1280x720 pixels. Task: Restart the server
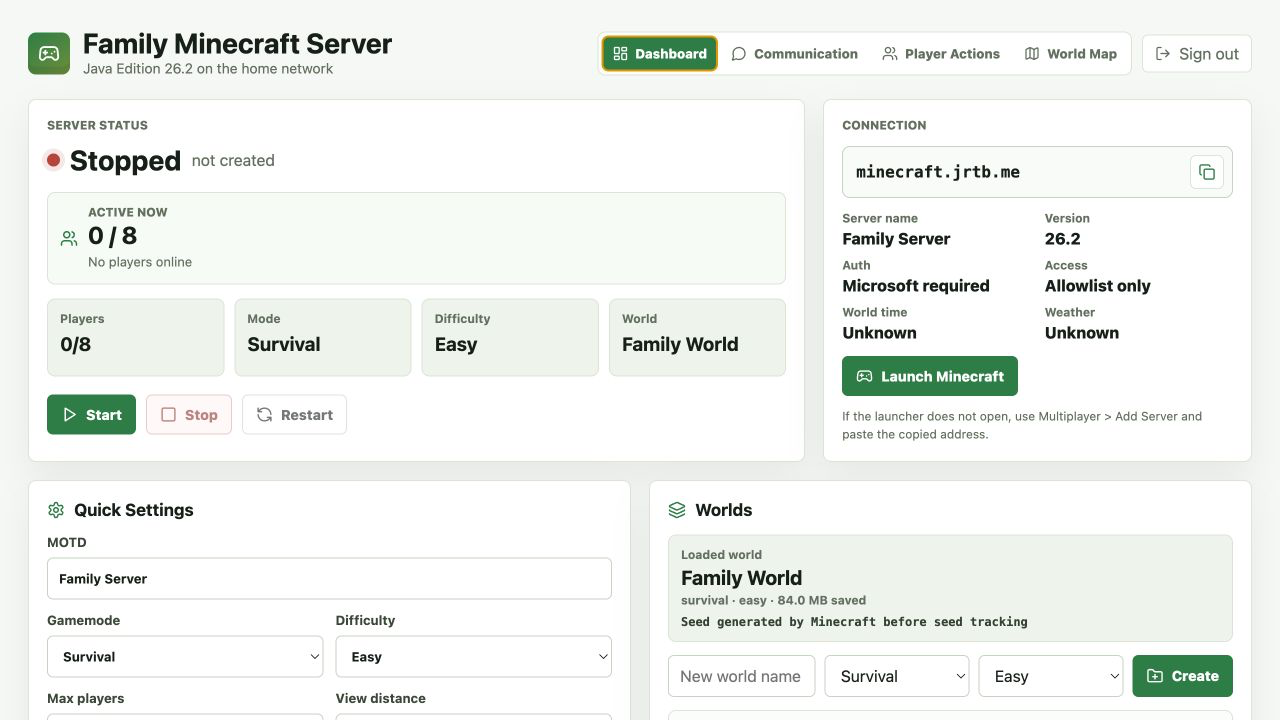coord(294,415)
